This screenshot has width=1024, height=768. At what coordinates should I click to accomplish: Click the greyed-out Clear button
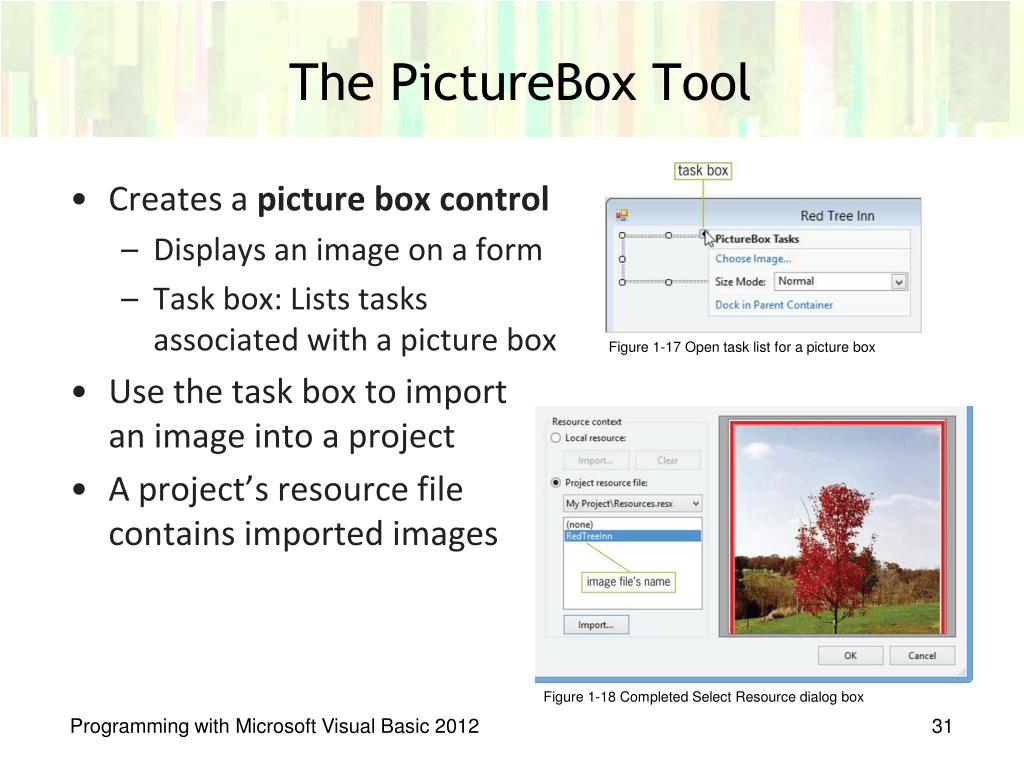pyautogui.click(x=667, y=460)
